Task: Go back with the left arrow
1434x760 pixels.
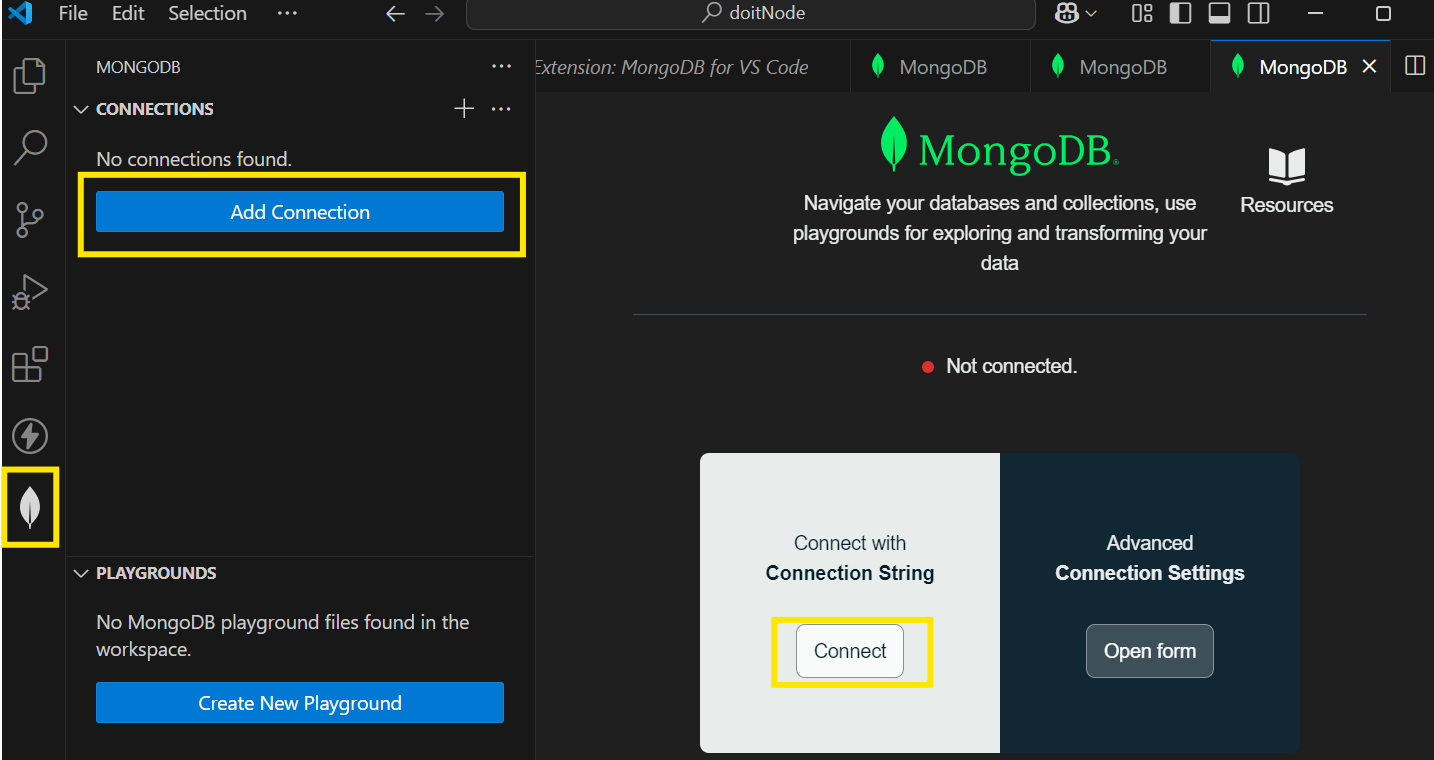Action: (396, 14)
